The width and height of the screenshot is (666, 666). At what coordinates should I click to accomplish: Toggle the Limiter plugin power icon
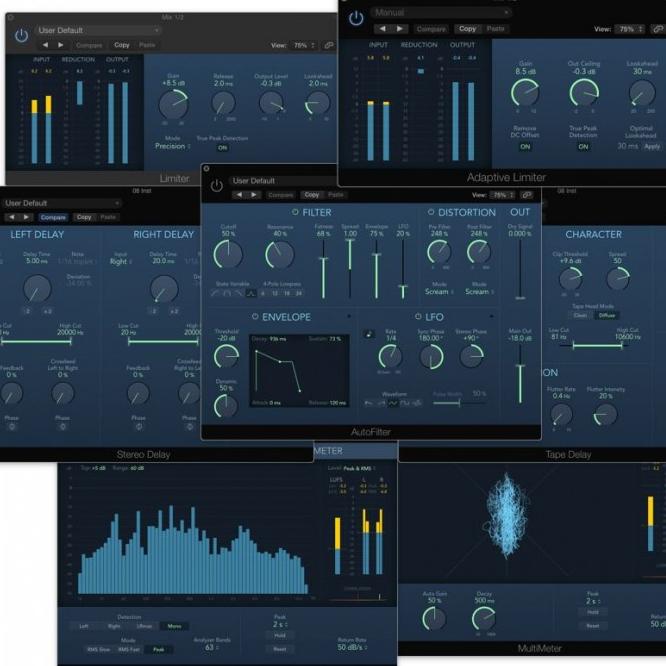pyautogui.click(x=21, y=35)
